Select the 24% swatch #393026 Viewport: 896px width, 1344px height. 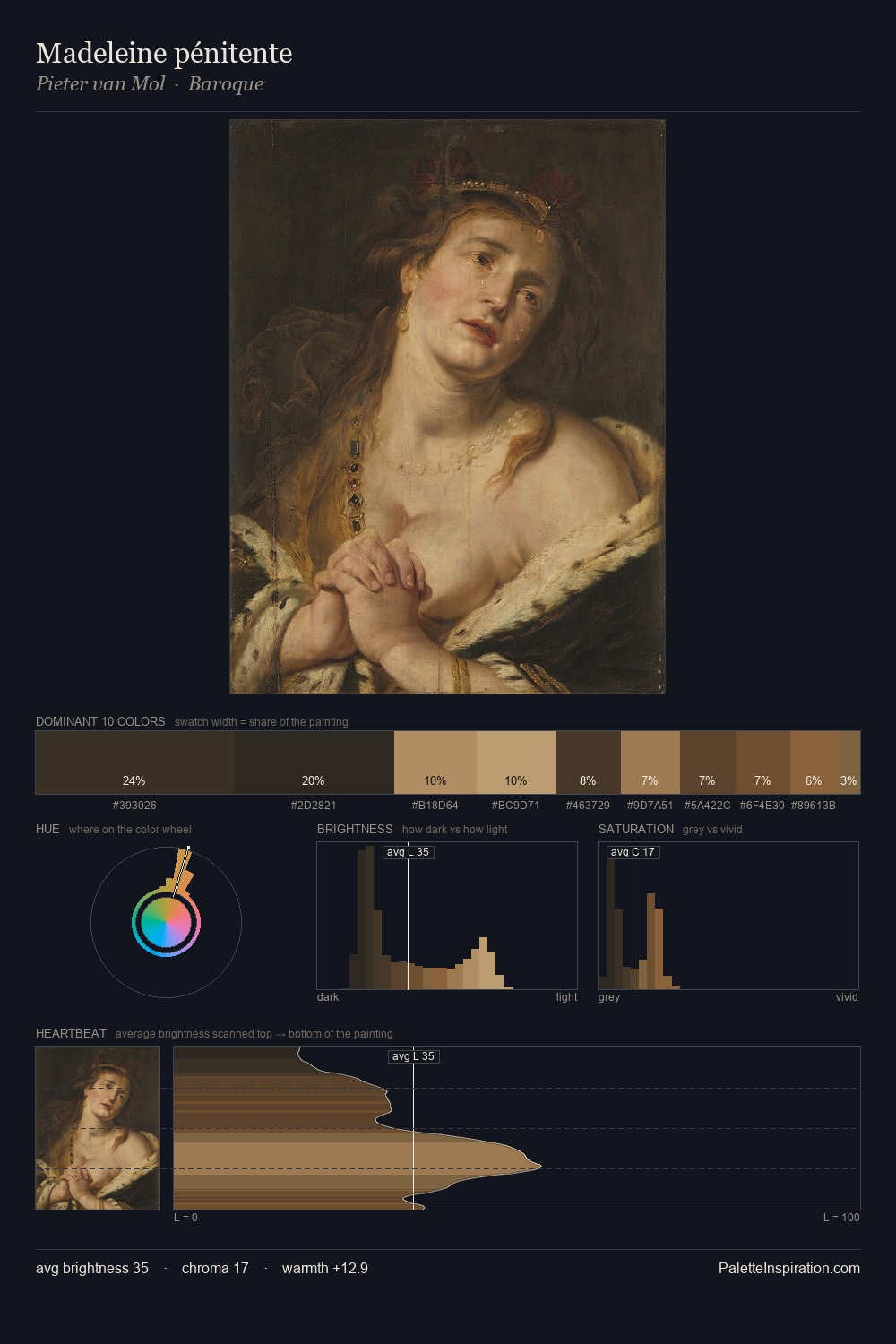coord(134,762)
